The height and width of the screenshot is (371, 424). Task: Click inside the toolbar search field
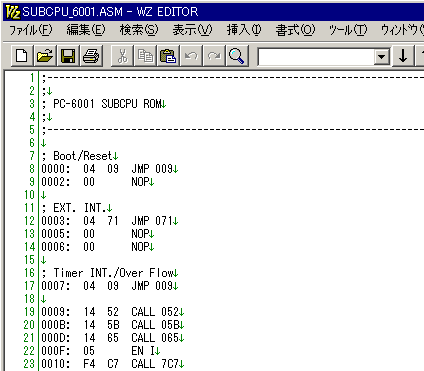[x=316, y=57]
